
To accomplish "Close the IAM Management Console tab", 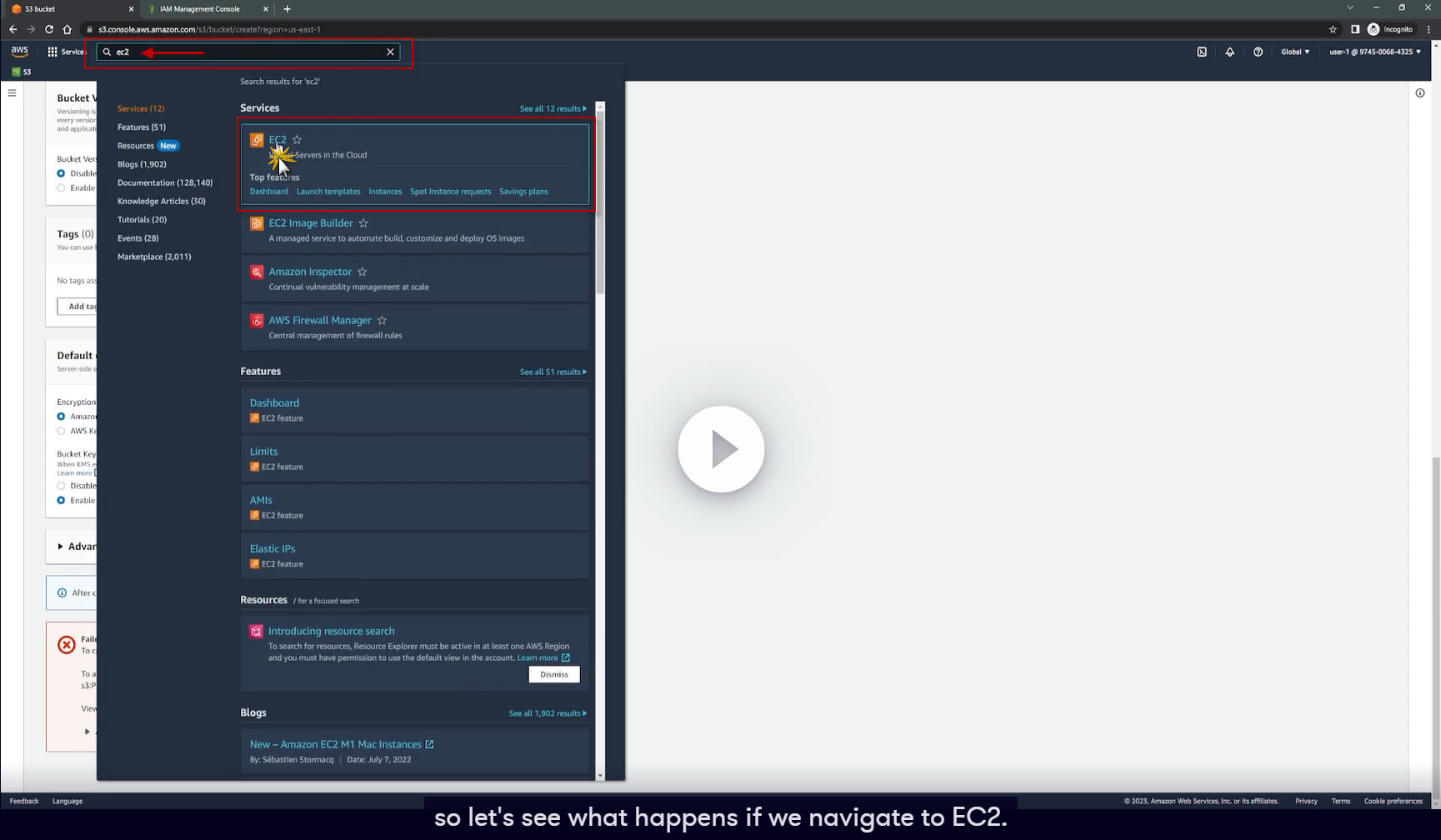I will point(266,9).
